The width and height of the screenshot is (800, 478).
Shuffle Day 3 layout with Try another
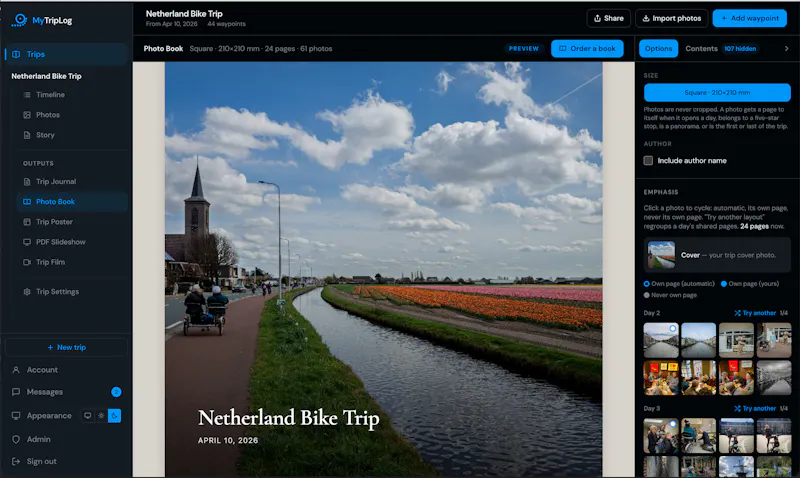[755, 409]
